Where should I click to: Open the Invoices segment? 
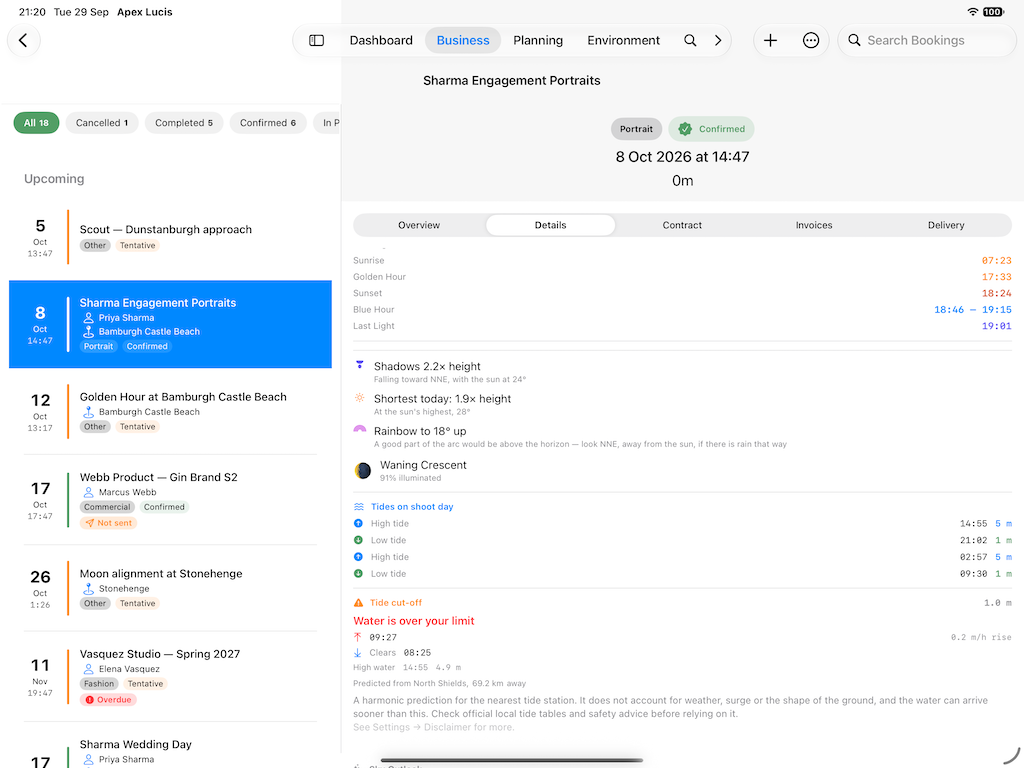[x=814, y=225]
